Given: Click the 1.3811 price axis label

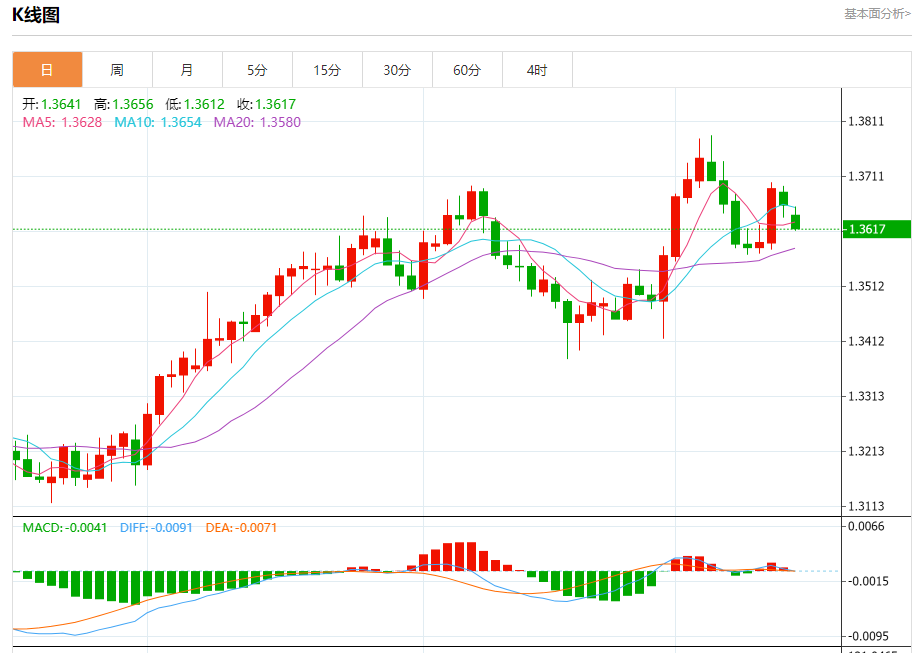Looking at the screenshot, I should pos(865,122).
